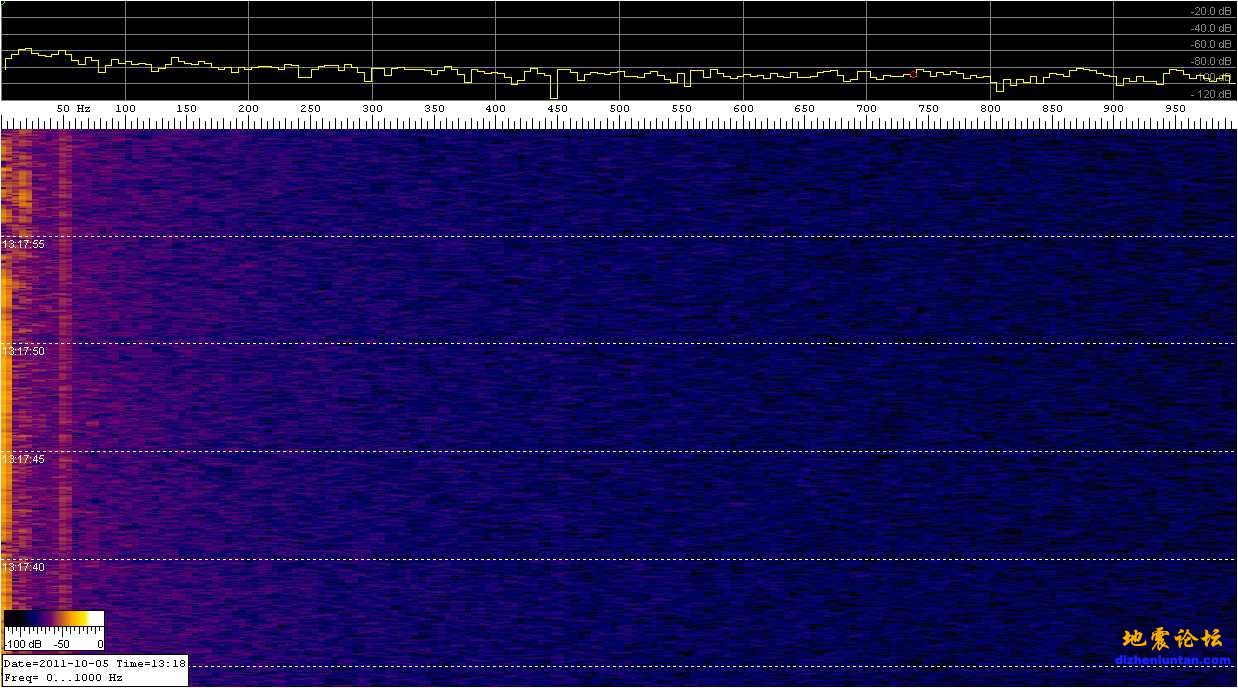The image size is (1238, 688).
Task: Select the 13:17:40 timestamp on the waterfall
Action: (23, 567)
